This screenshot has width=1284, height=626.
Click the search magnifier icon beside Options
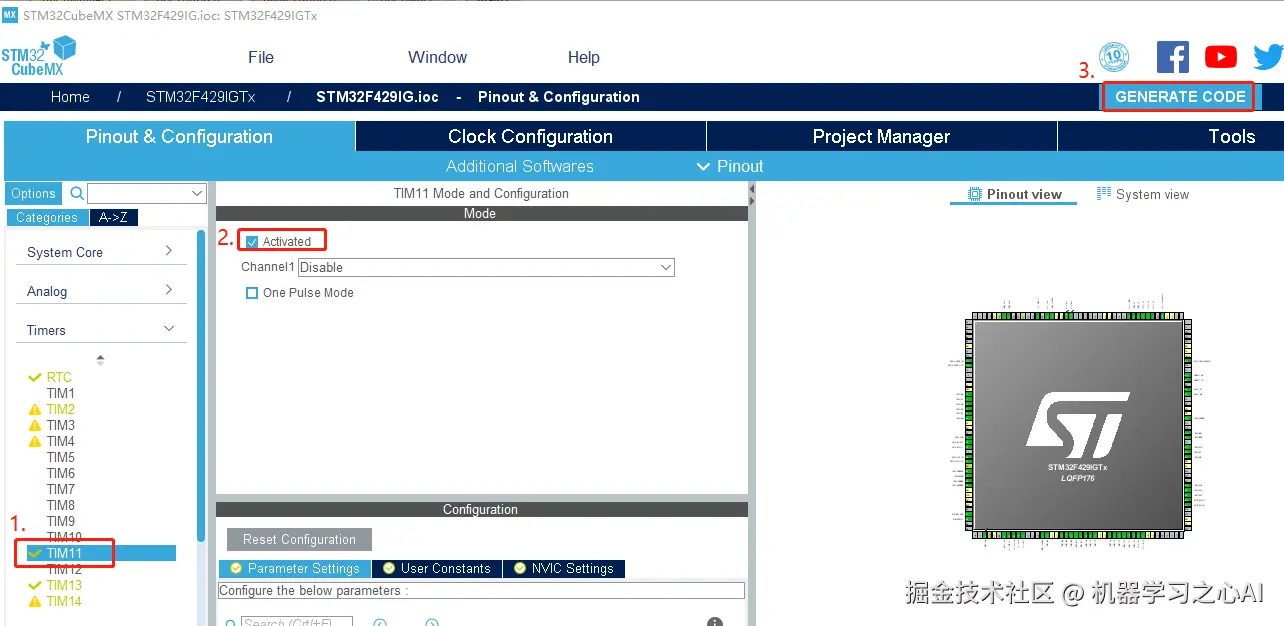pos(77,193)
